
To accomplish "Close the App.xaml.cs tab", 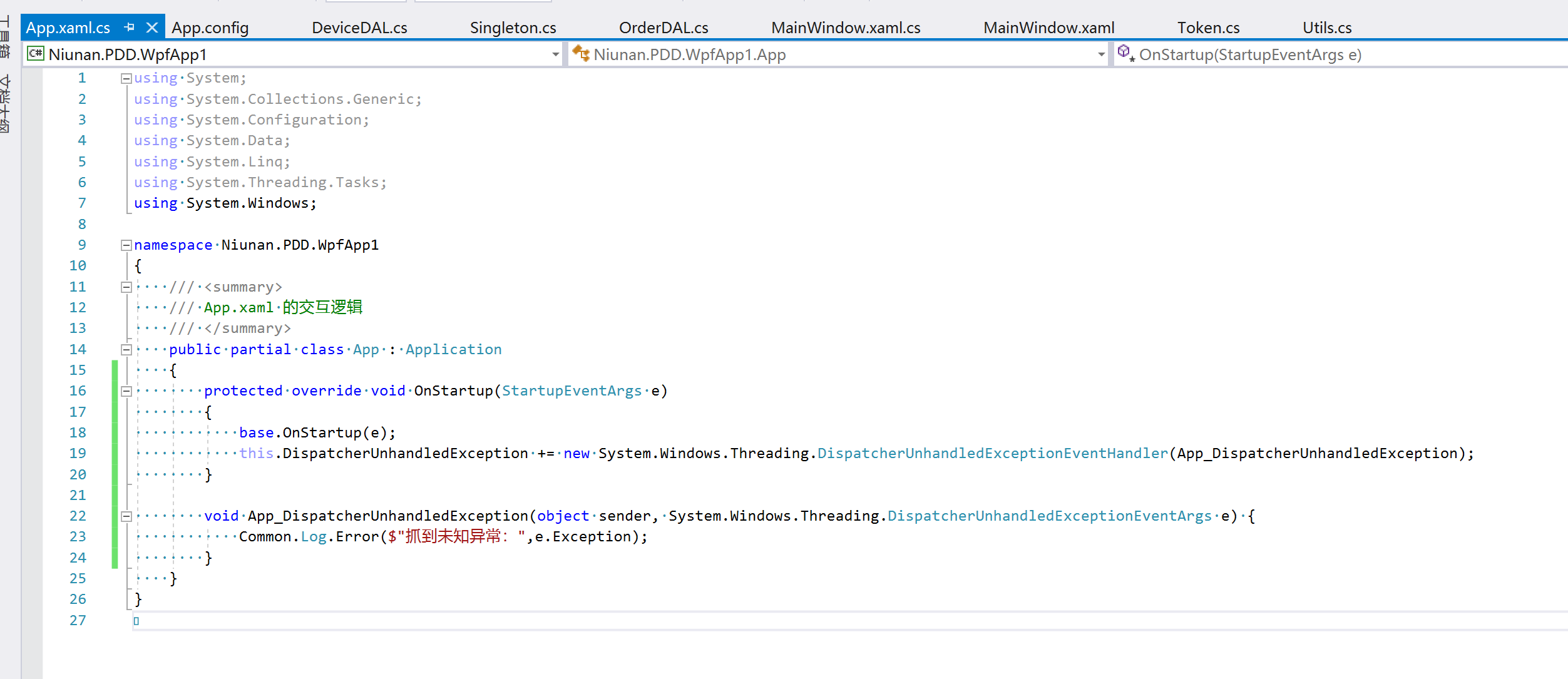I will click(x=151, y=28).
